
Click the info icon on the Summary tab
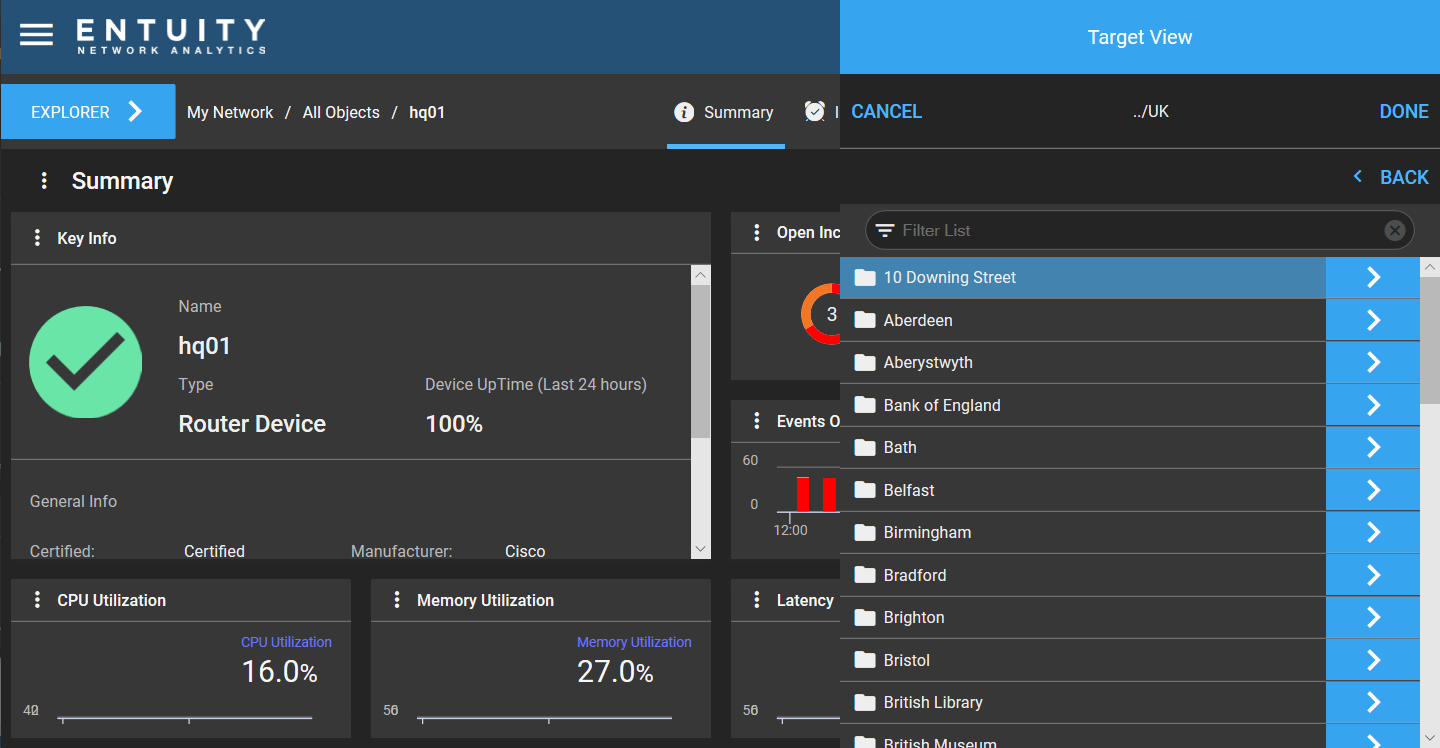point(684,112)
